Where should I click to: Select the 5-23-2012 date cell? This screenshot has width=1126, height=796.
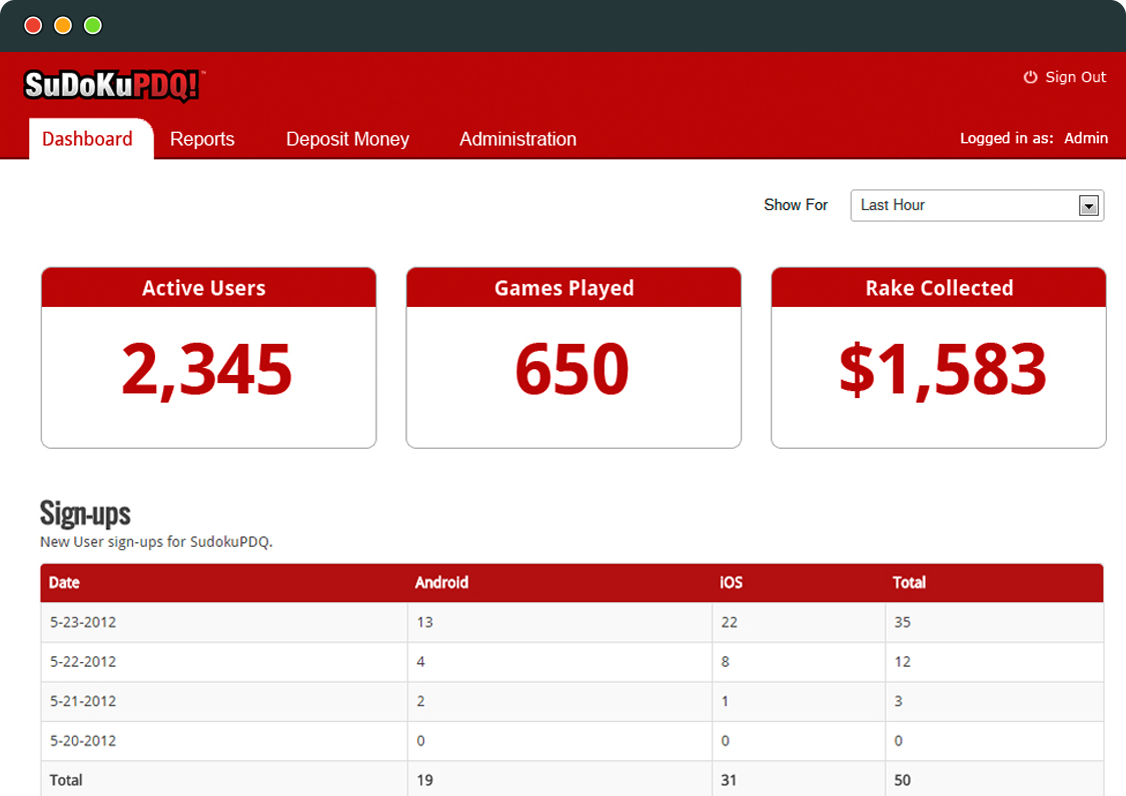coord(224,622)
